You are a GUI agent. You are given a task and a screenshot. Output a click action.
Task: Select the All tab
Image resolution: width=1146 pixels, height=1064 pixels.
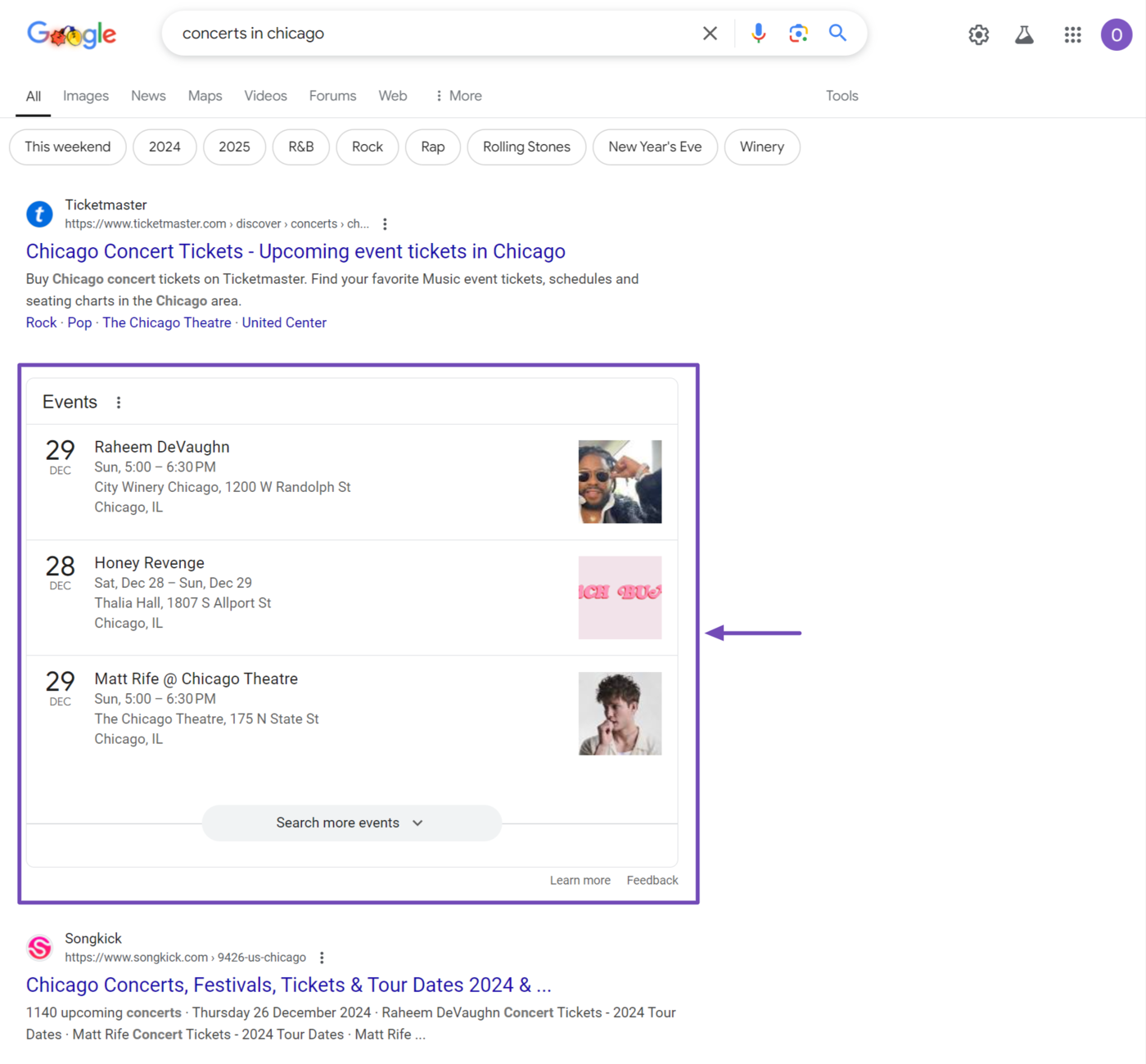pyautogui.click(x=34, y=96)
